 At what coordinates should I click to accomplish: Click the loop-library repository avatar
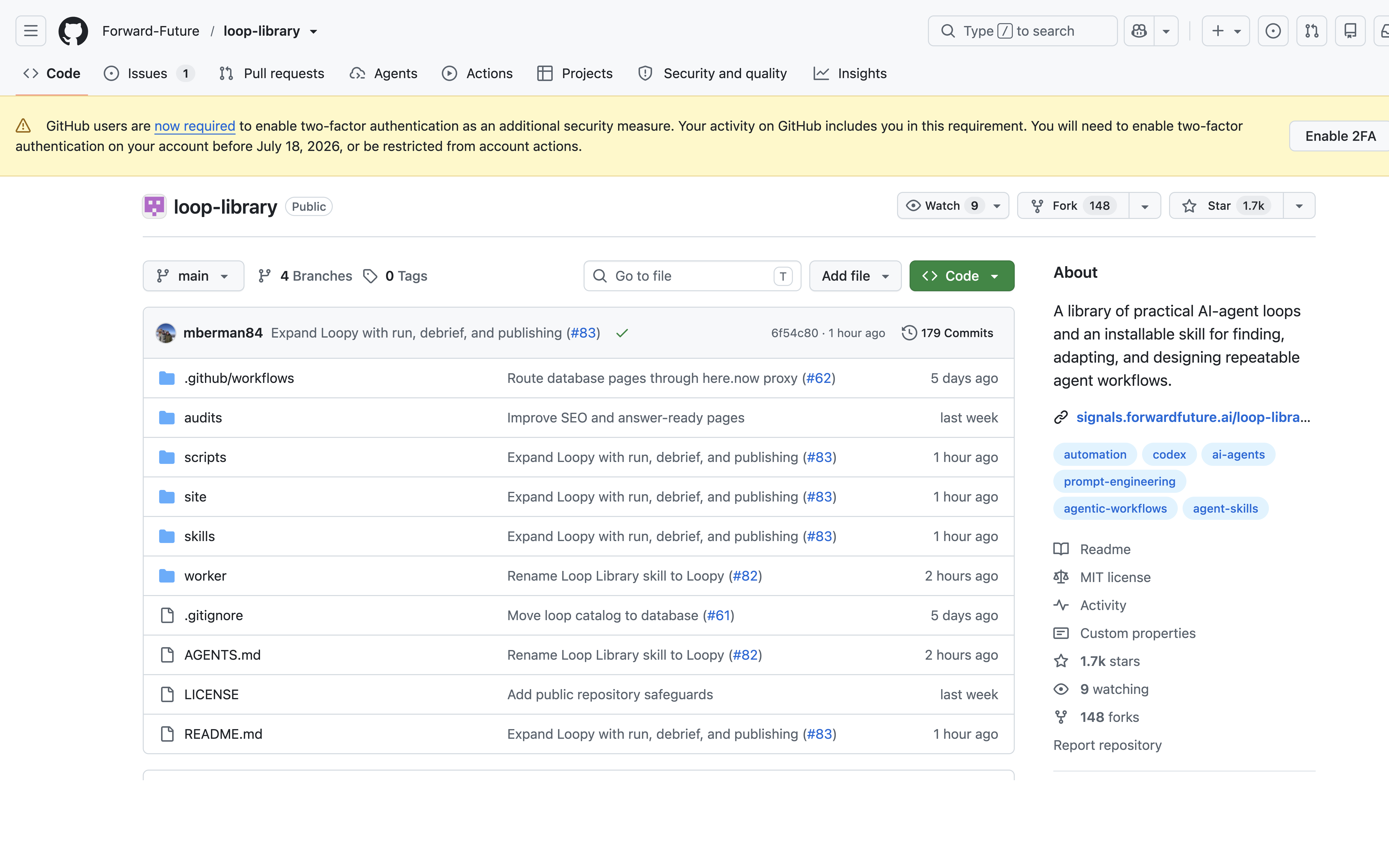(154, 207)
